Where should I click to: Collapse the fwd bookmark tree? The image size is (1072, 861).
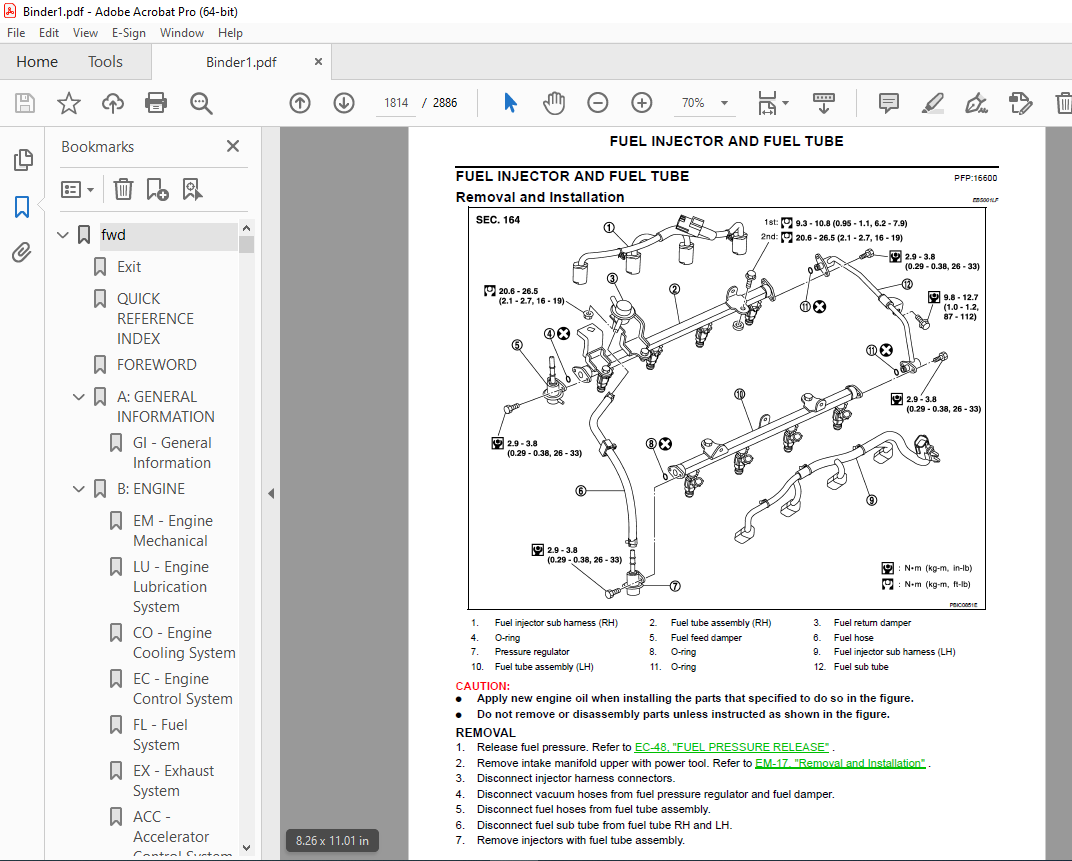click(x=63, y=235)
